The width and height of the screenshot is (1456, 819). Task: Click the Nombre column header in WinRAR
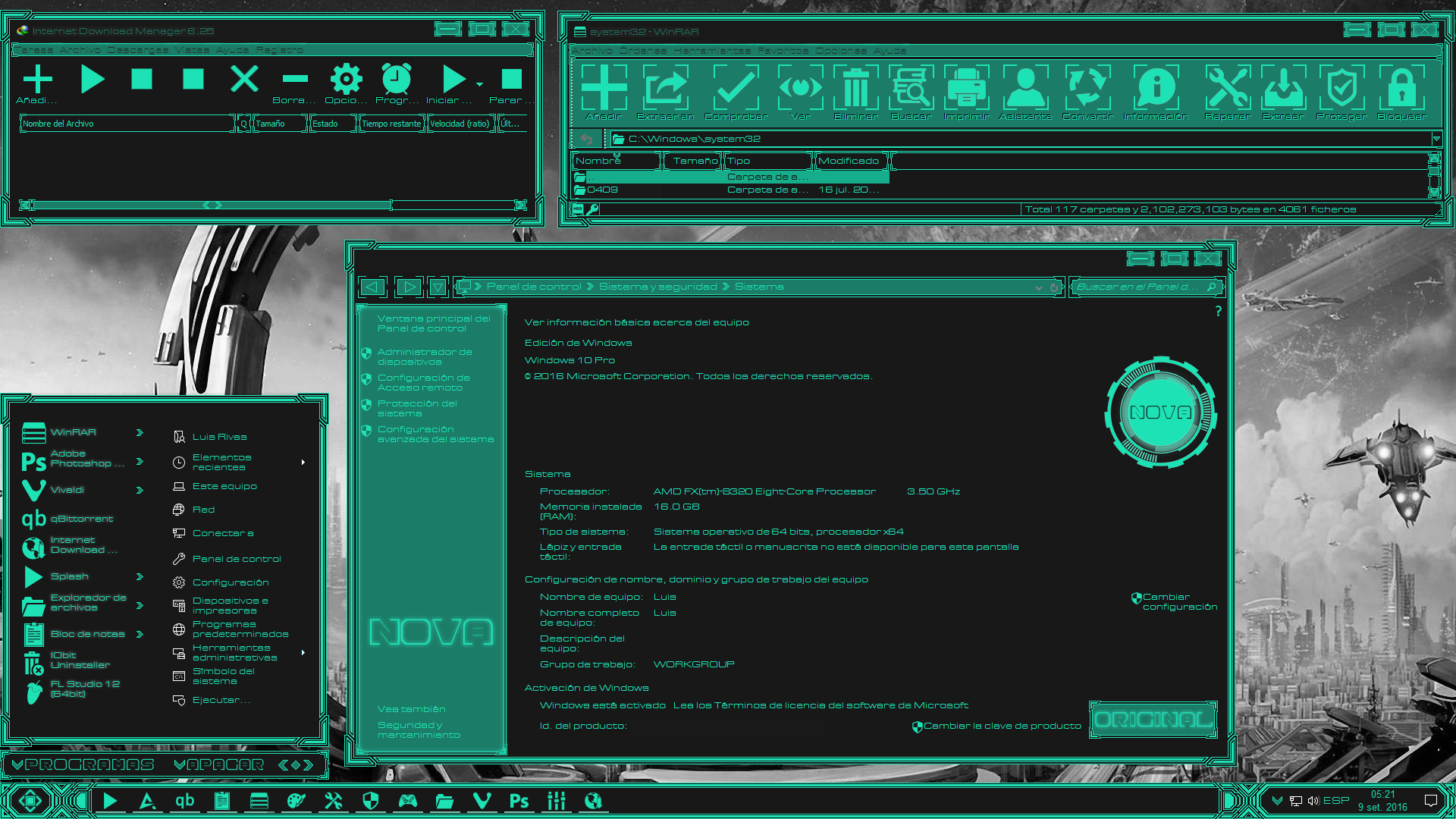click(617, 161)
